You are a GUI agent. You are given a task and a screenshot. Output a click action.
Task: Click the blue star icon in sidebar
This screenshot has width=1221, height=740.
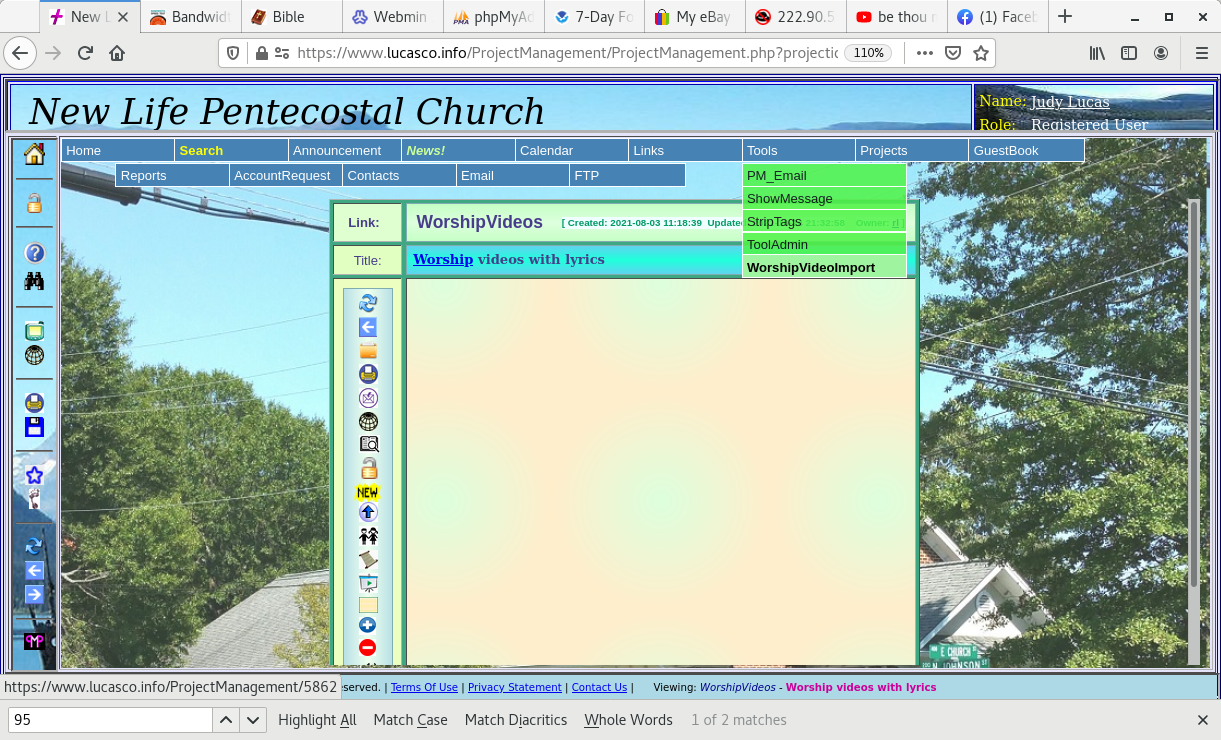tap(34, 475)
